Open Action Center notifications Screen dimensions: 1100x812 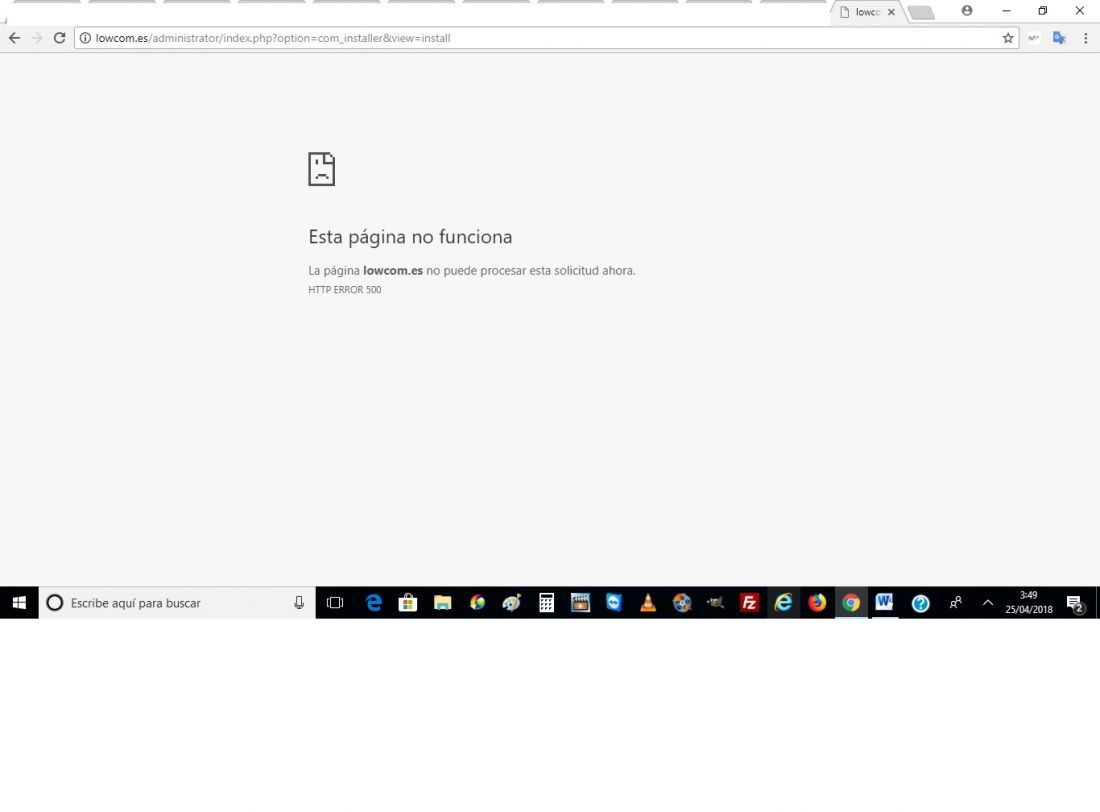coord(1075,603)
